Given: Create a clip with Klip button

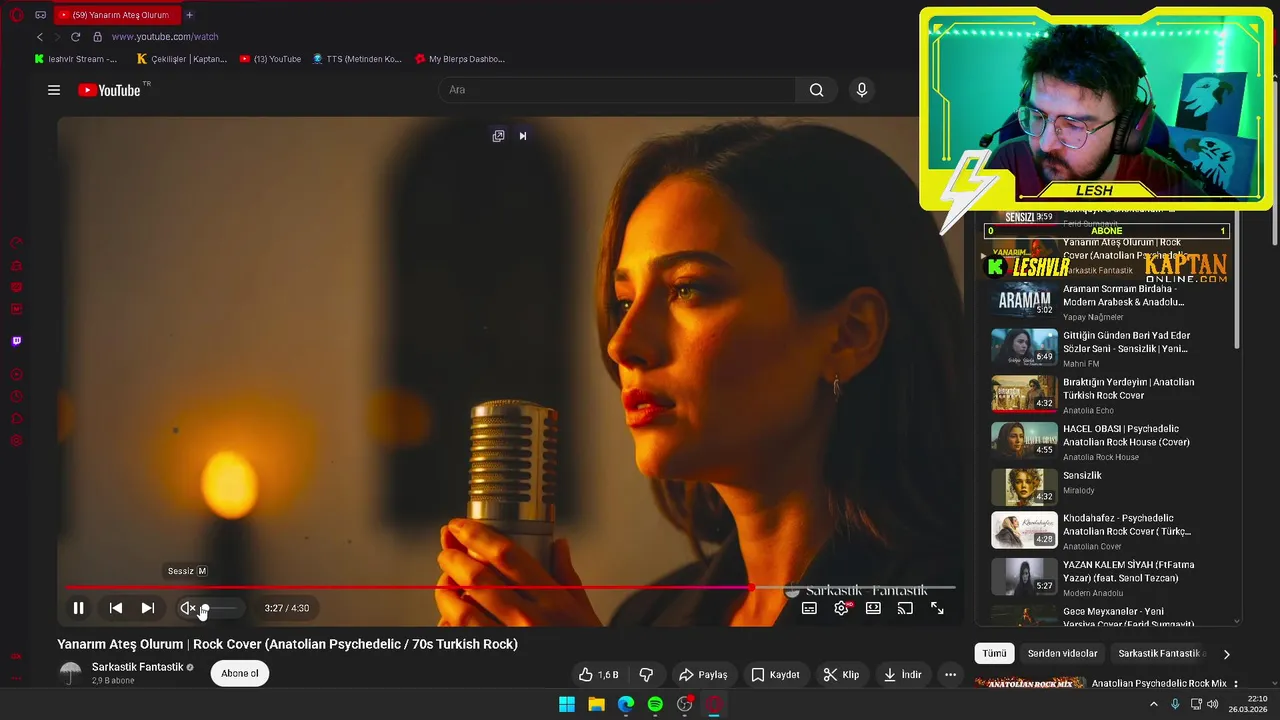Looking at the screenshot, I should click(842, 675).
